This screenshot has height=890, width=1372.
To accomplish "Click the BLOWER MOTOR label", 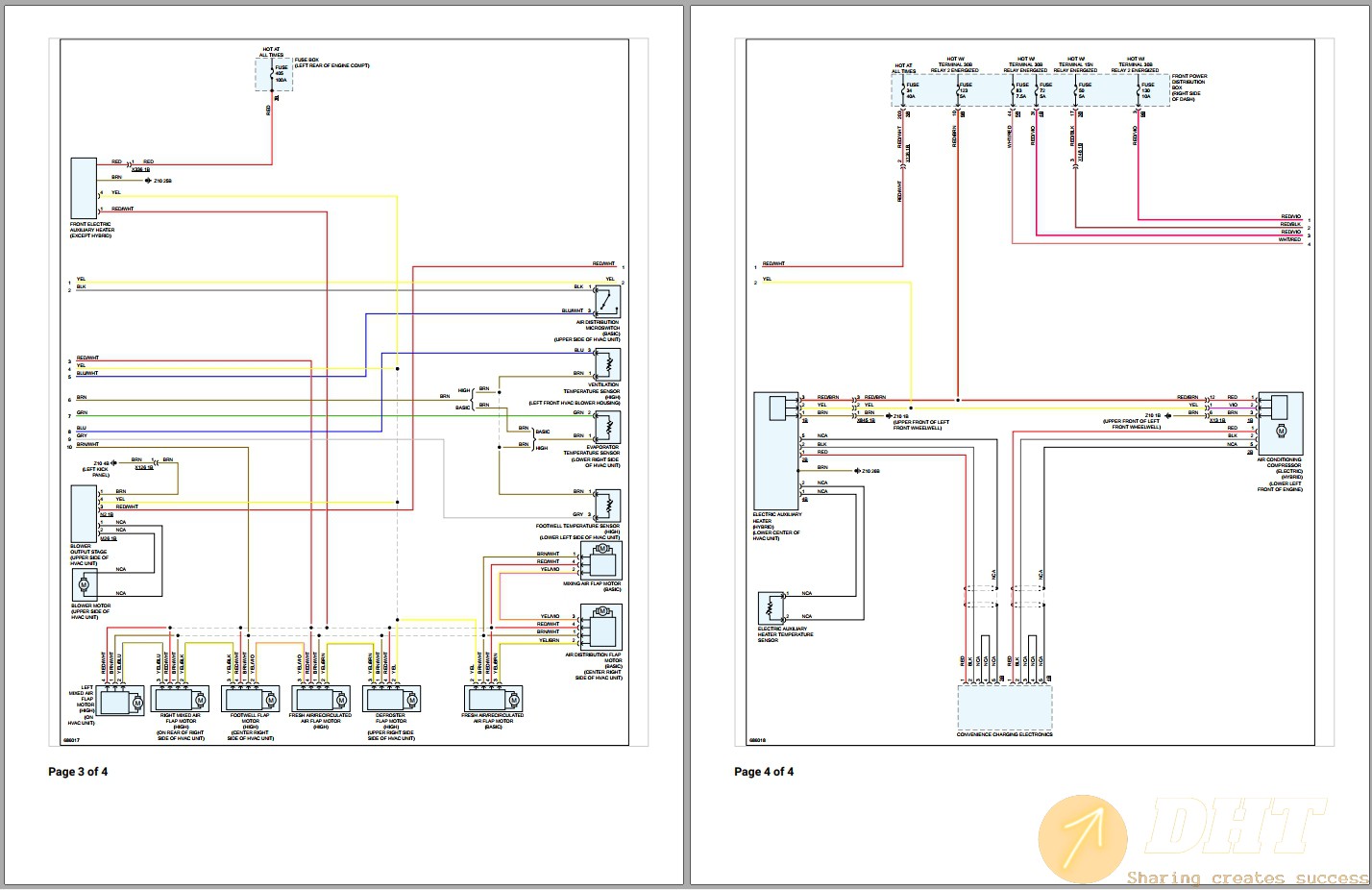I will [x=90, y=611].
